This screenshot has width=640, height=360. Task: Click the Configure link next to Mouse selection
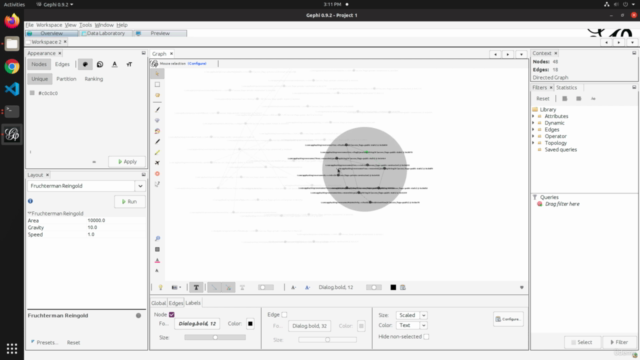click(x=197, y=64)
